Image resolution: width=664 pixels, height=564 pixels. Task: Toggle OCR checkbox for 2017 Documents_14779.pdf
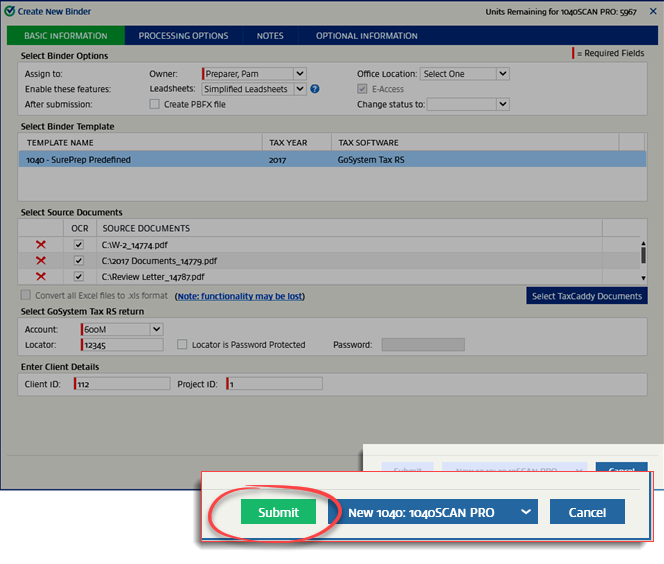tap(79, 260)
